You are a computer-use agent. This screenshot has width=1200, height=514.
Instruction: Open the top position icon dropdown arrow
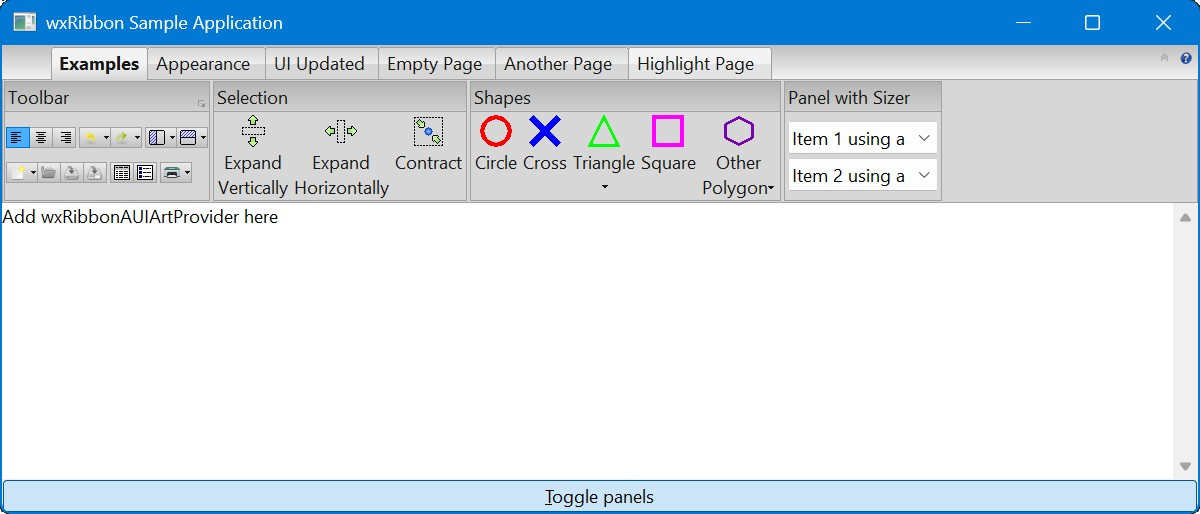[x=203, y=137]
